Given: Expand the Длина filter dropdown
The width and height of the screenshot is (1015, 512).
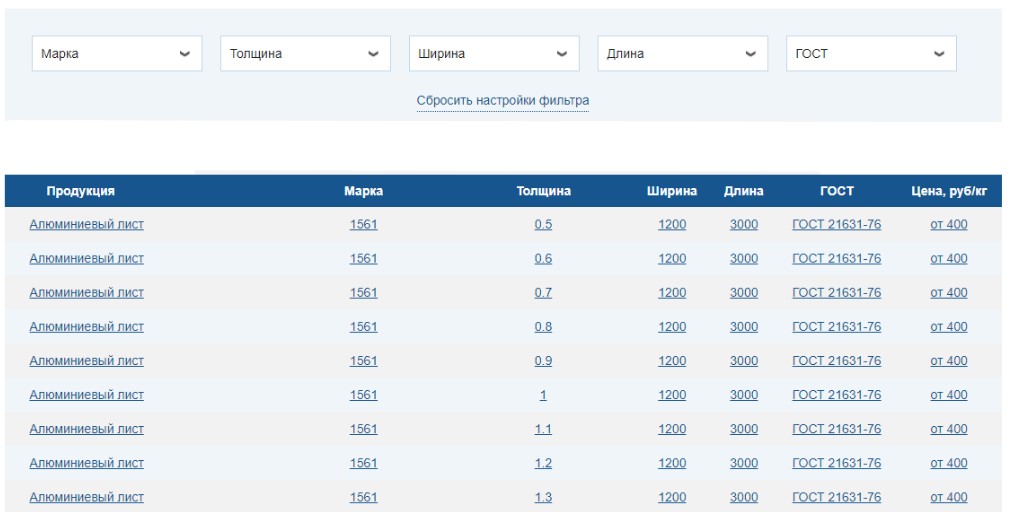Looking at the screenshot, I should (683, 54).
